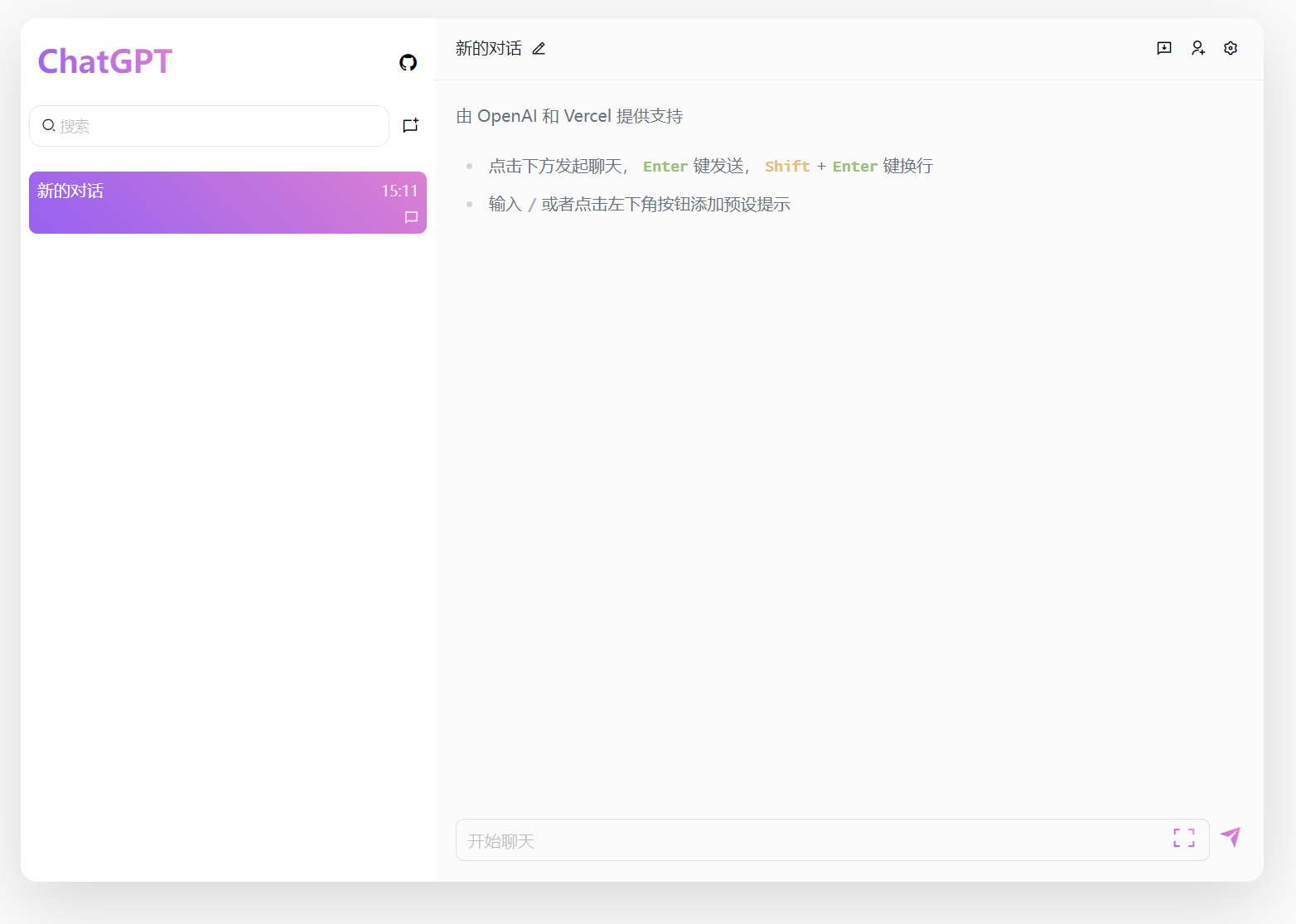Click the Enter label before 键换行
Viewport: 1296px width, 924px height.
coord(854,167)
